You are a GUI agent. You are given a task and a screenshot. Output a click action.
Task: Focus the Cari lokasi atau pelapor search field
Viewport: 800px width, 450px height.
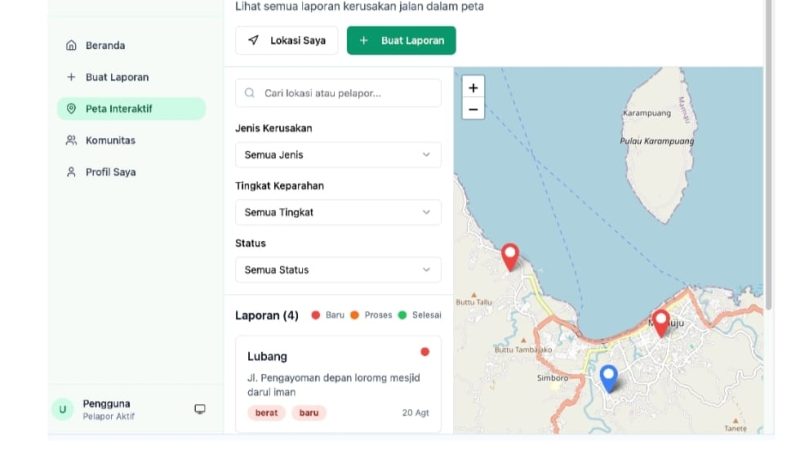338,93
